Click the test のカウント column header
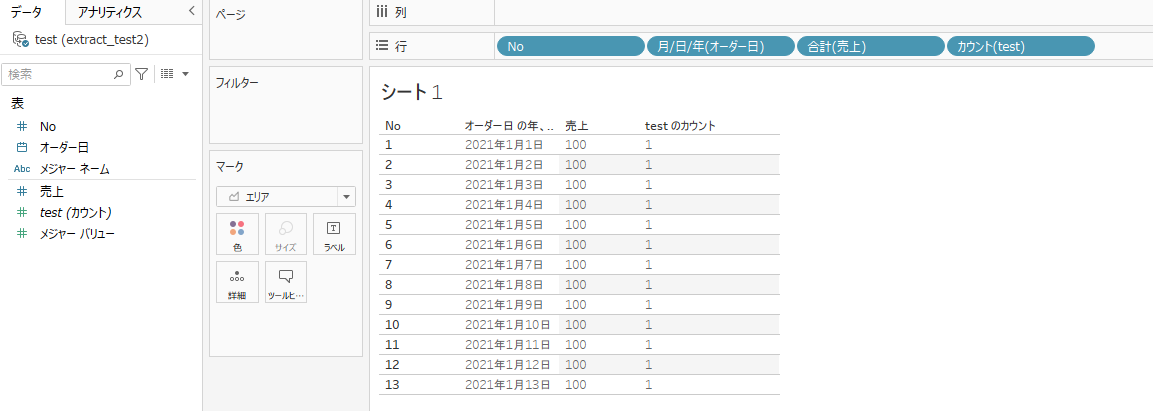 pyautogui.click(x=680, y=126)
